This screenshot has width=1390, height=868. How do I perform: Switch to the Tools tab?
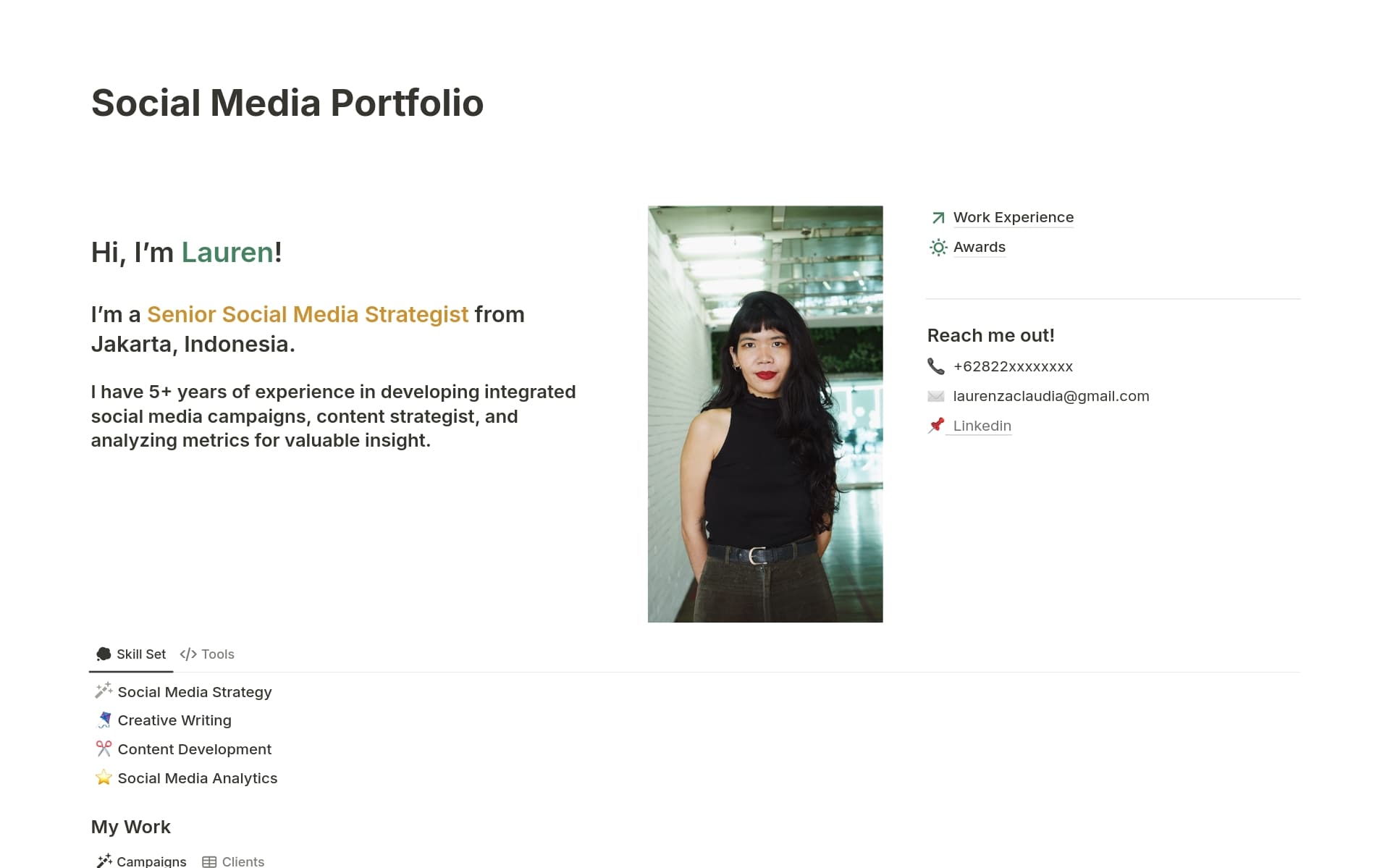(x=217, y=654)
